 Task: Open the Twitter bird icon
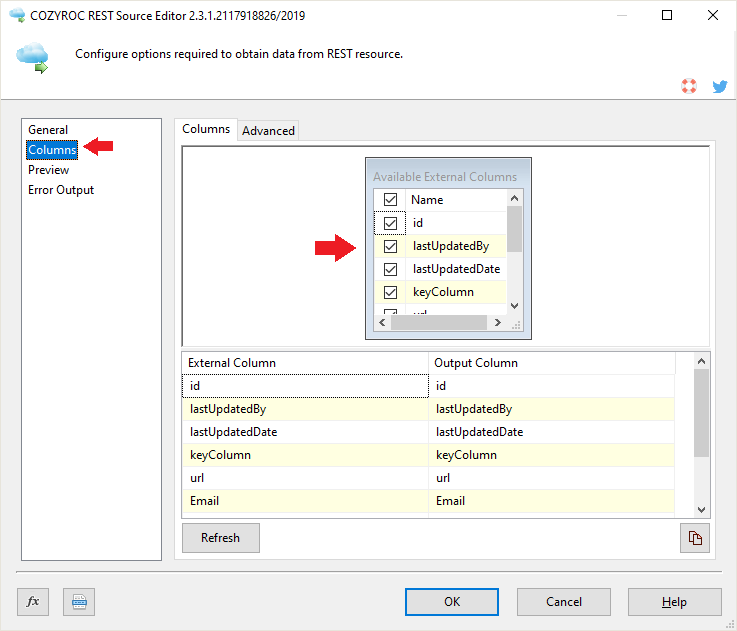point(720,87)
